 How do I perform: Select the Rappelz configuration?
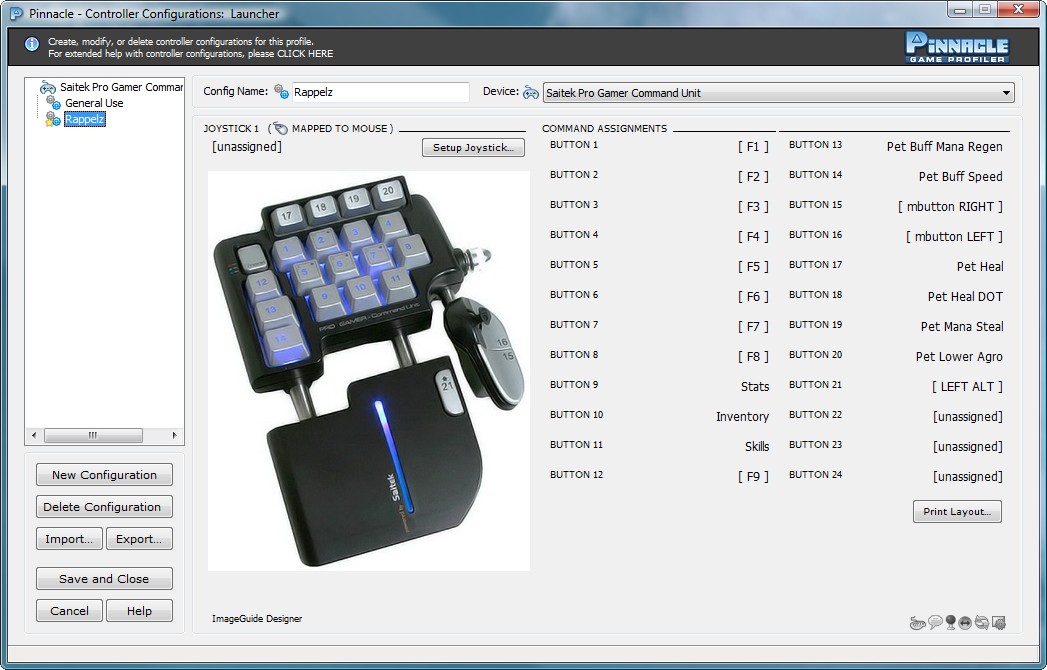pyautogui.click(x=85, y=120)
